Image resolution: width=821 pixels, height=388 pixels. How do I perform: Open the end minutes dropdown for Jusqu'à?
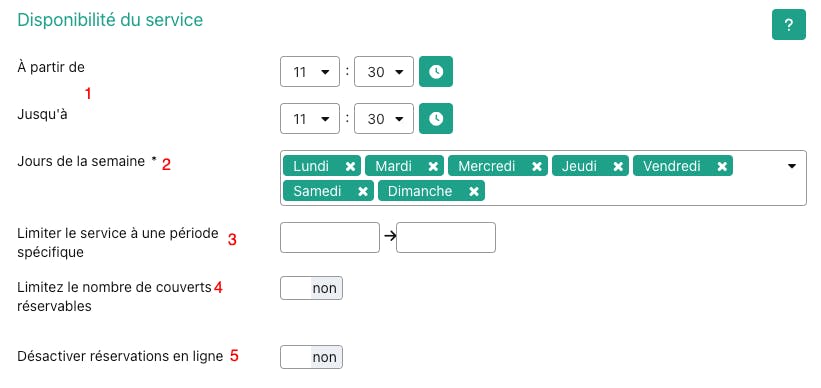[x=384, y=119]
